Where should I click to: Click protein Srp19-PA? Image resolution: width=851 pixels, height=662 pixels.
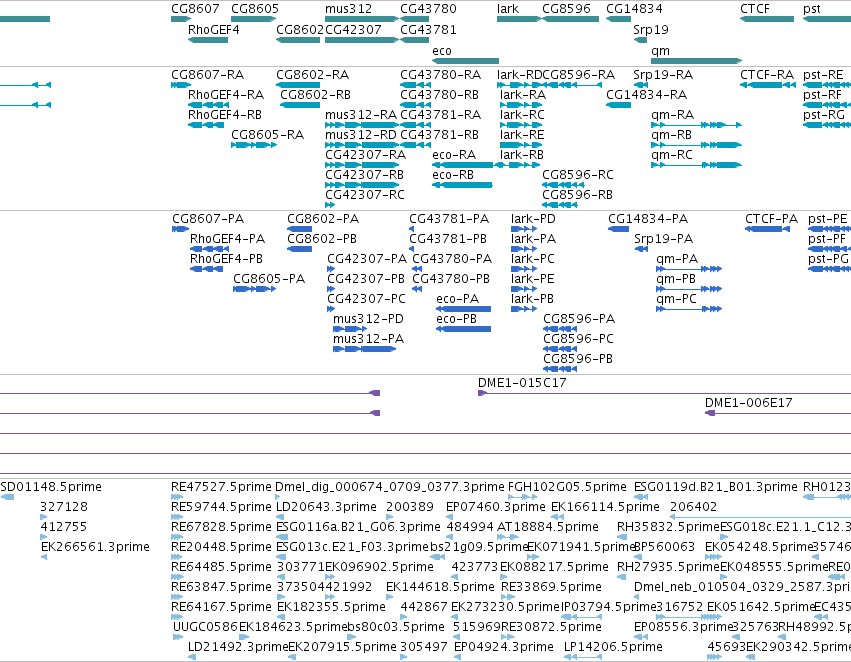pyautogui.click(x=641, y=249)
